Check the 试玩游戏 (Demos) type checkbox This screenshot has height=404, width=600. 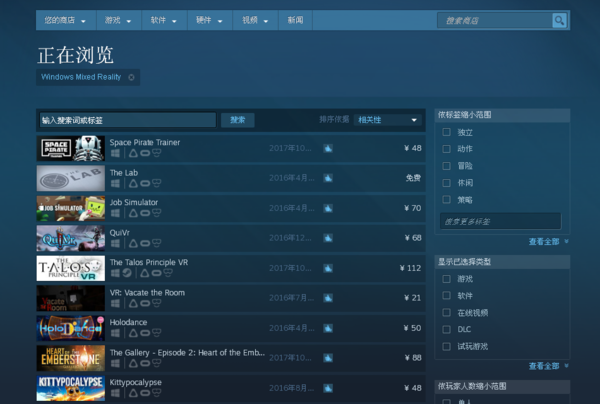pyautogui.click(x=446, y=346)
